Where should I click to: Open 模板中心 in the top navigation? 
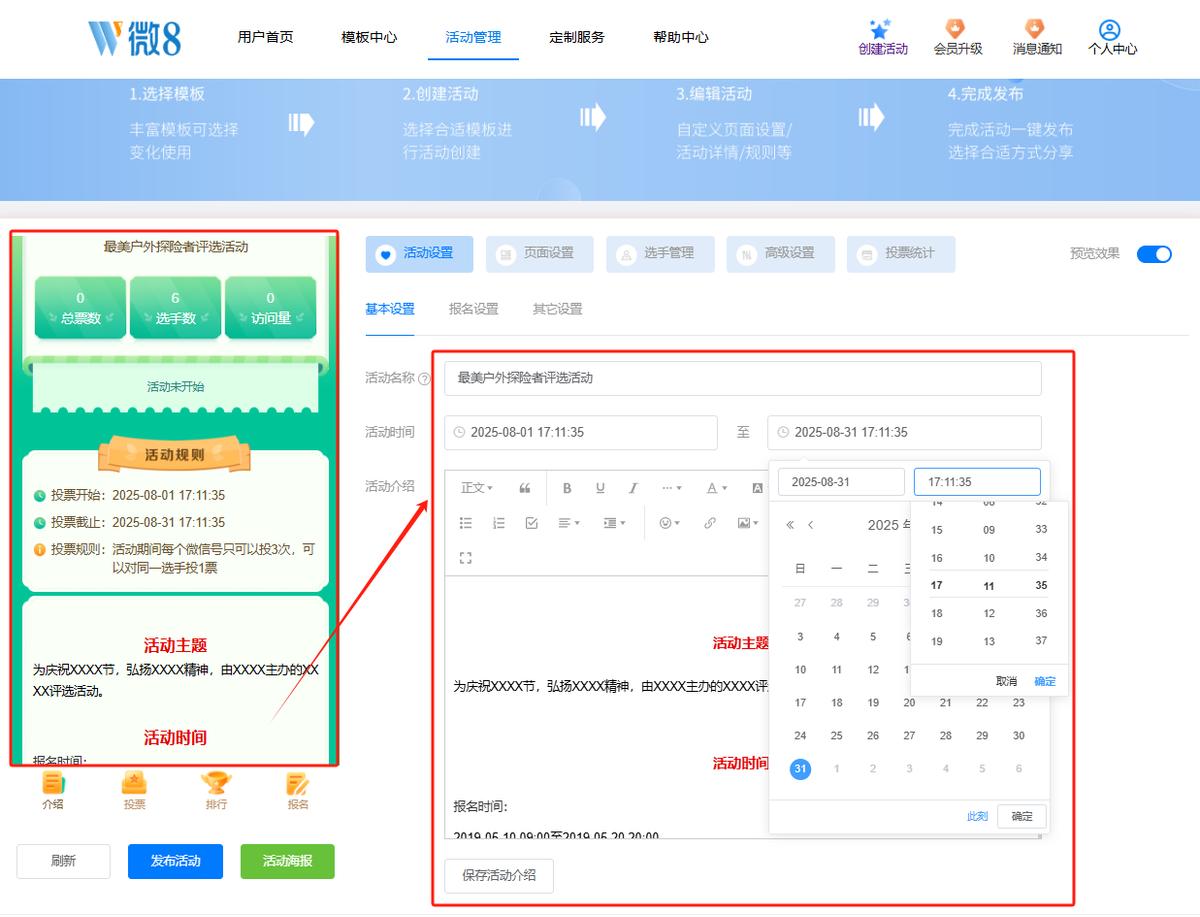click(x=369, y=37)
